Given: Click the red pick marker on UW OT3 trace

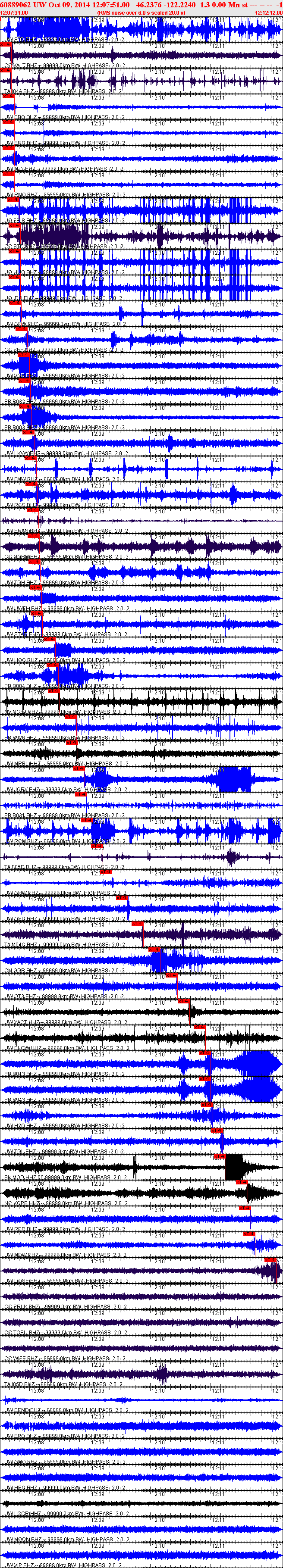Looking at the screenshot, I should [172, 975].
